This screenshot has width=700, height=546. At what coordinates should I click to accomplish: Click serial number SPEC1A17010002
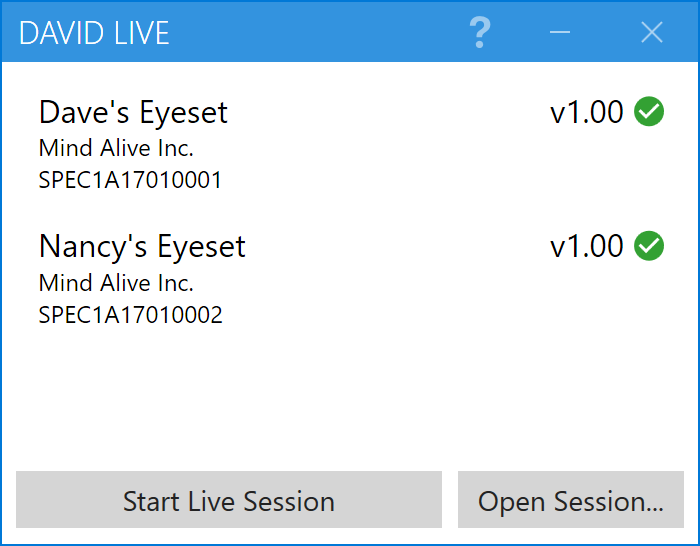click(130, 315)
